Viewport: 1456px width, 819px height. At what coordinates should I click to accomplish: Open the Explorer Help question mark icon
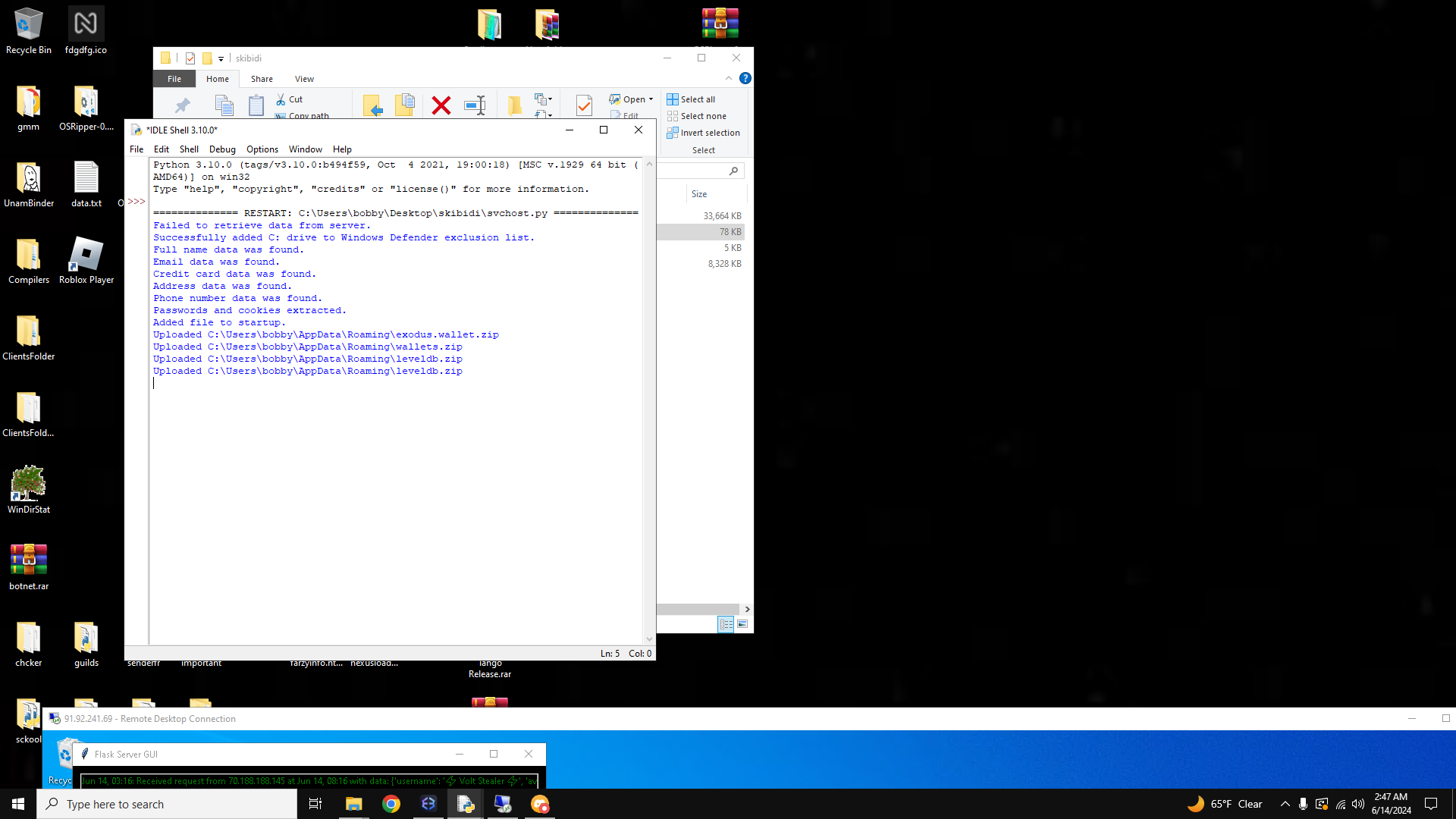coord(745,78)
